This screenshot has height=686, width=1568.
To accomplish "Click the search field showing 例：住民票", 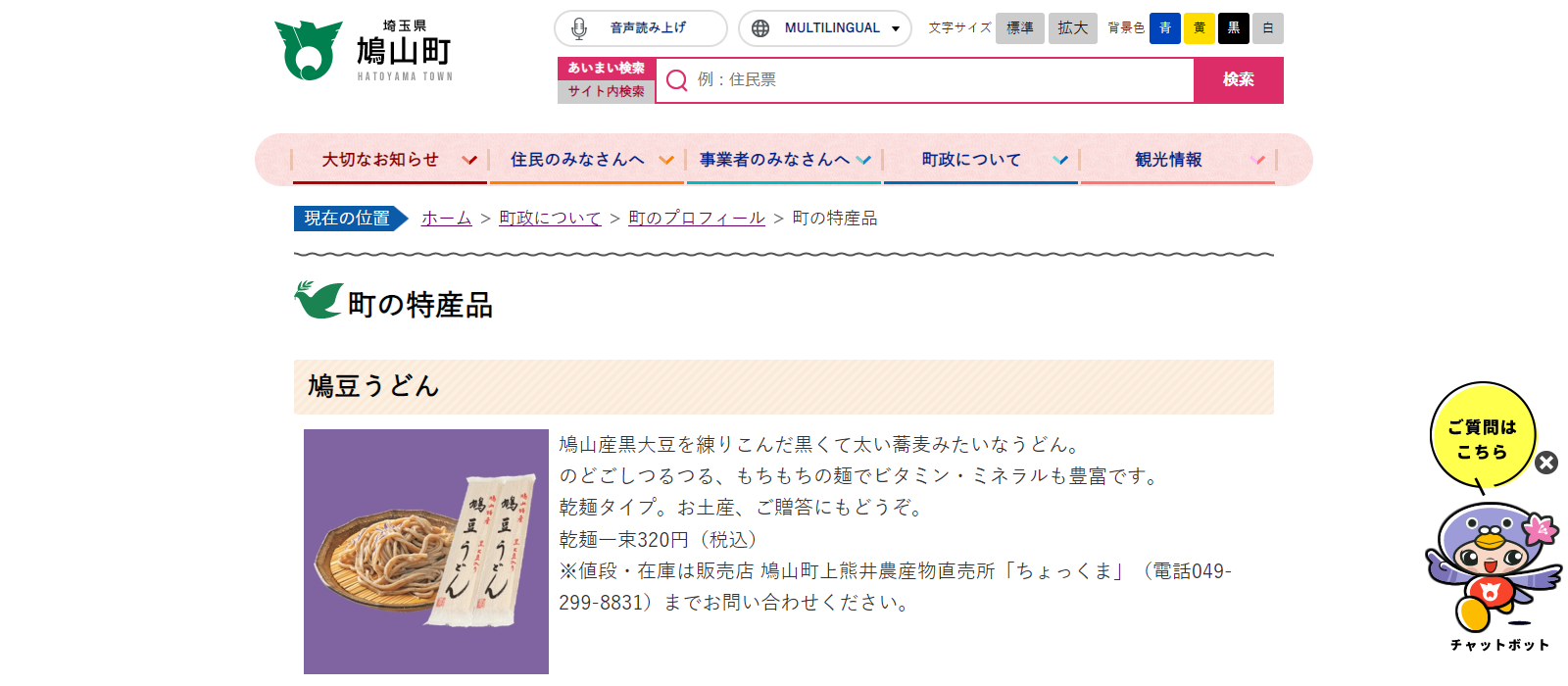I will 924,80.
